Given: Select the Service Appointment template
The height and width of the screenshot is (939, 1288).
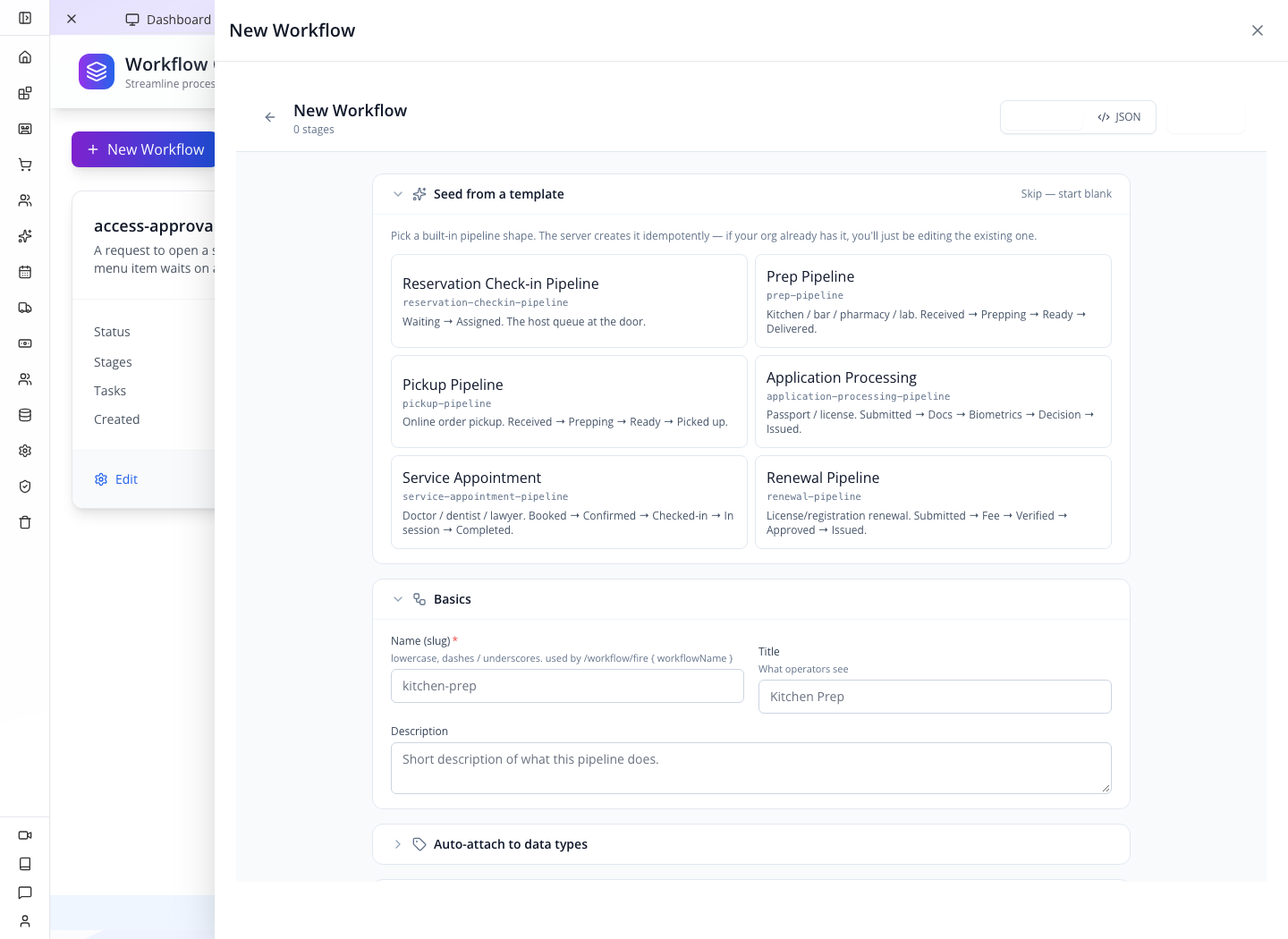Looking at the screenshot, I should [x=569, y=503].
